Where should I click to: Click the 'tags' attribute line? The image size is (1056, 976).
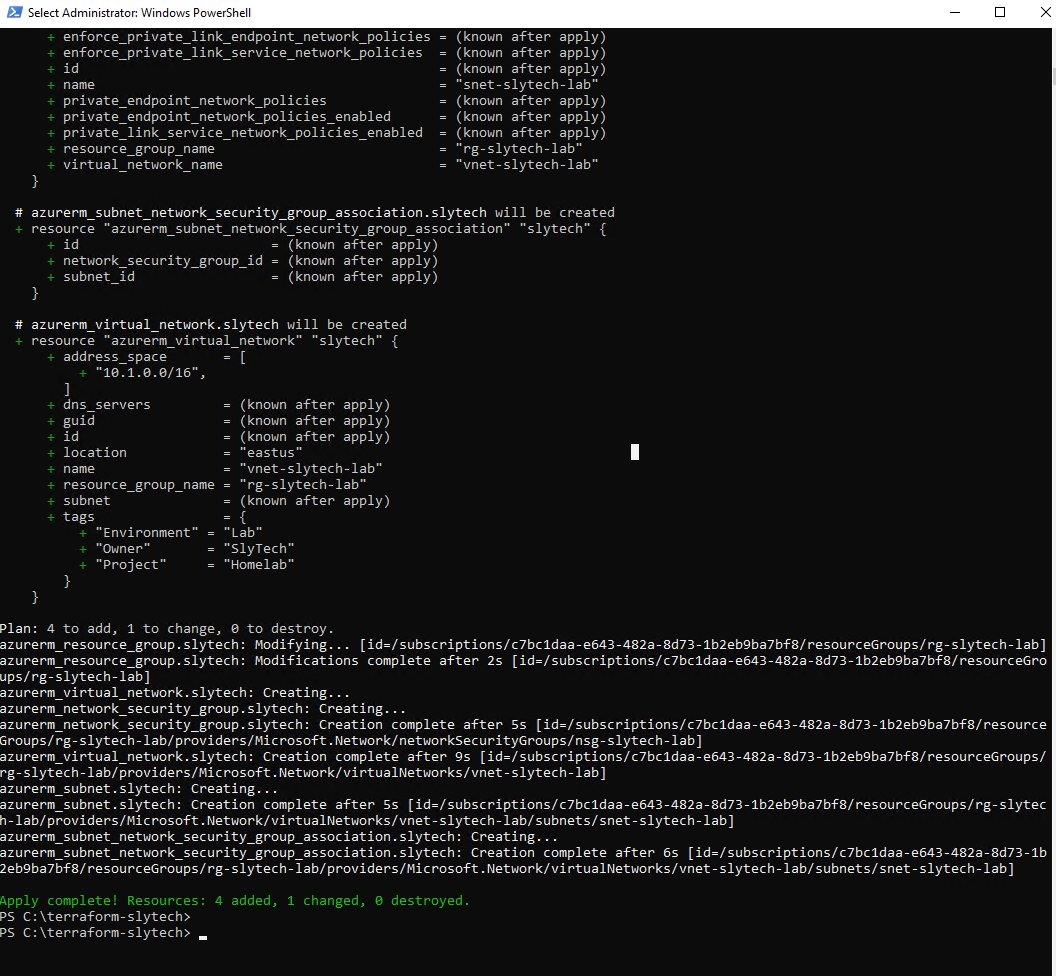click(147, 517)
